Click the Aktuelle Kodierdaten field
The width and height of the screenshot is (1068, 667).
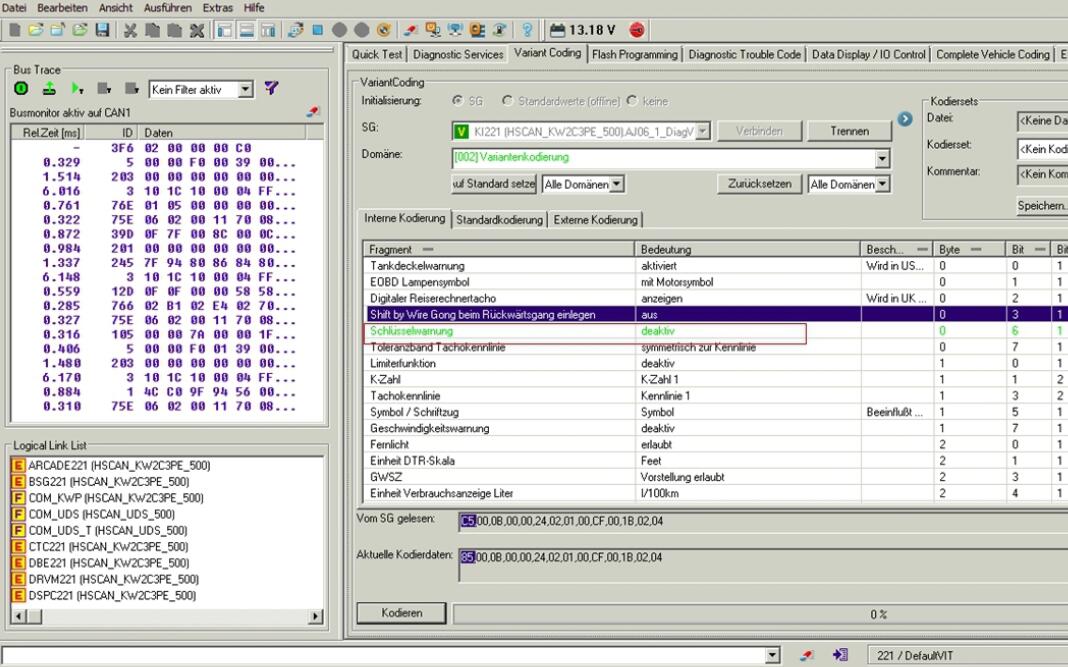pos(763,565)
